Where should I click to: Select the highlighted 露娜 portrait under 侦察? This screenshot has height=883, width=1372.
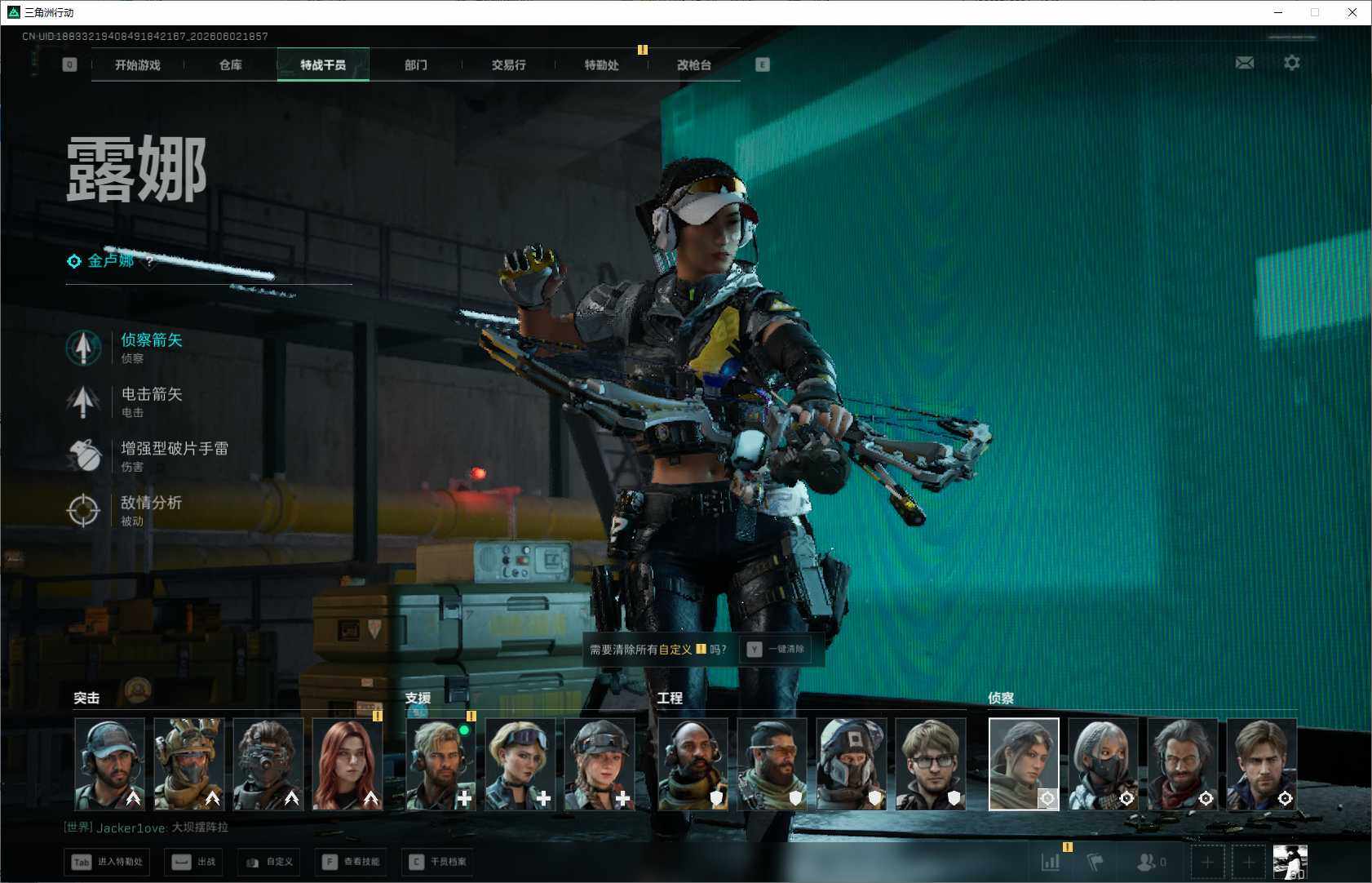point(1024,764)
